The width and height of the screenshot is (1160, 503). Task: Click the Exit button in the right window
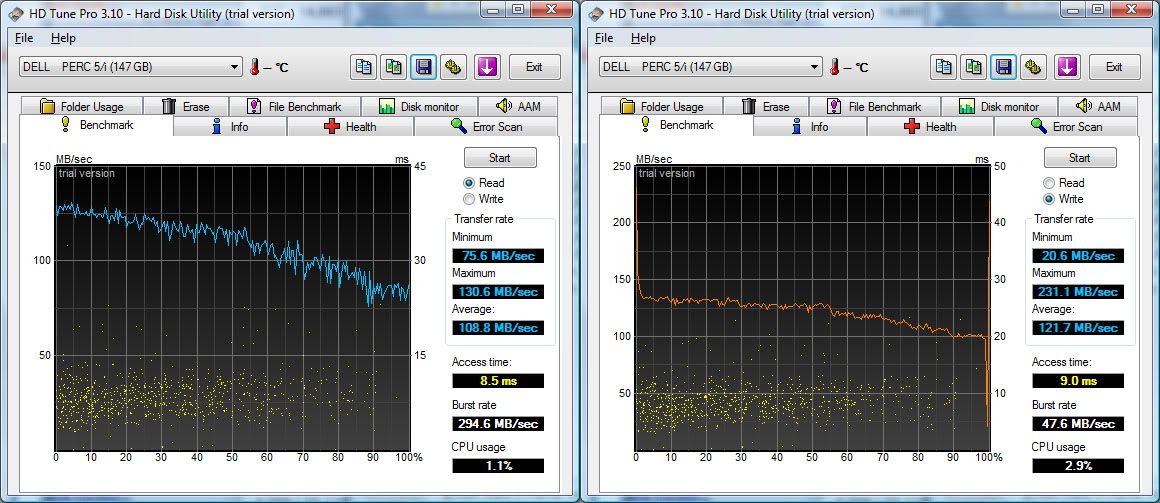click(1114, 67)
